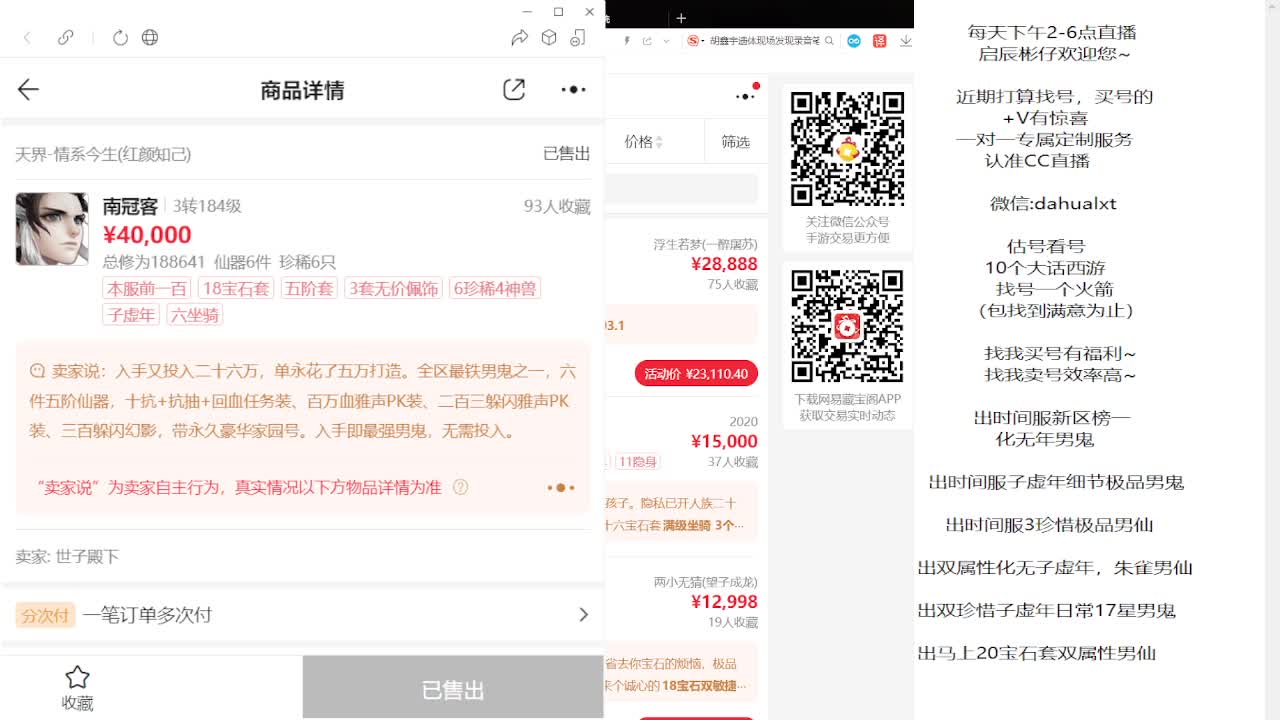
Task: Click the grey 已售出 button at bottom
Action: click(x=453, y=689)
